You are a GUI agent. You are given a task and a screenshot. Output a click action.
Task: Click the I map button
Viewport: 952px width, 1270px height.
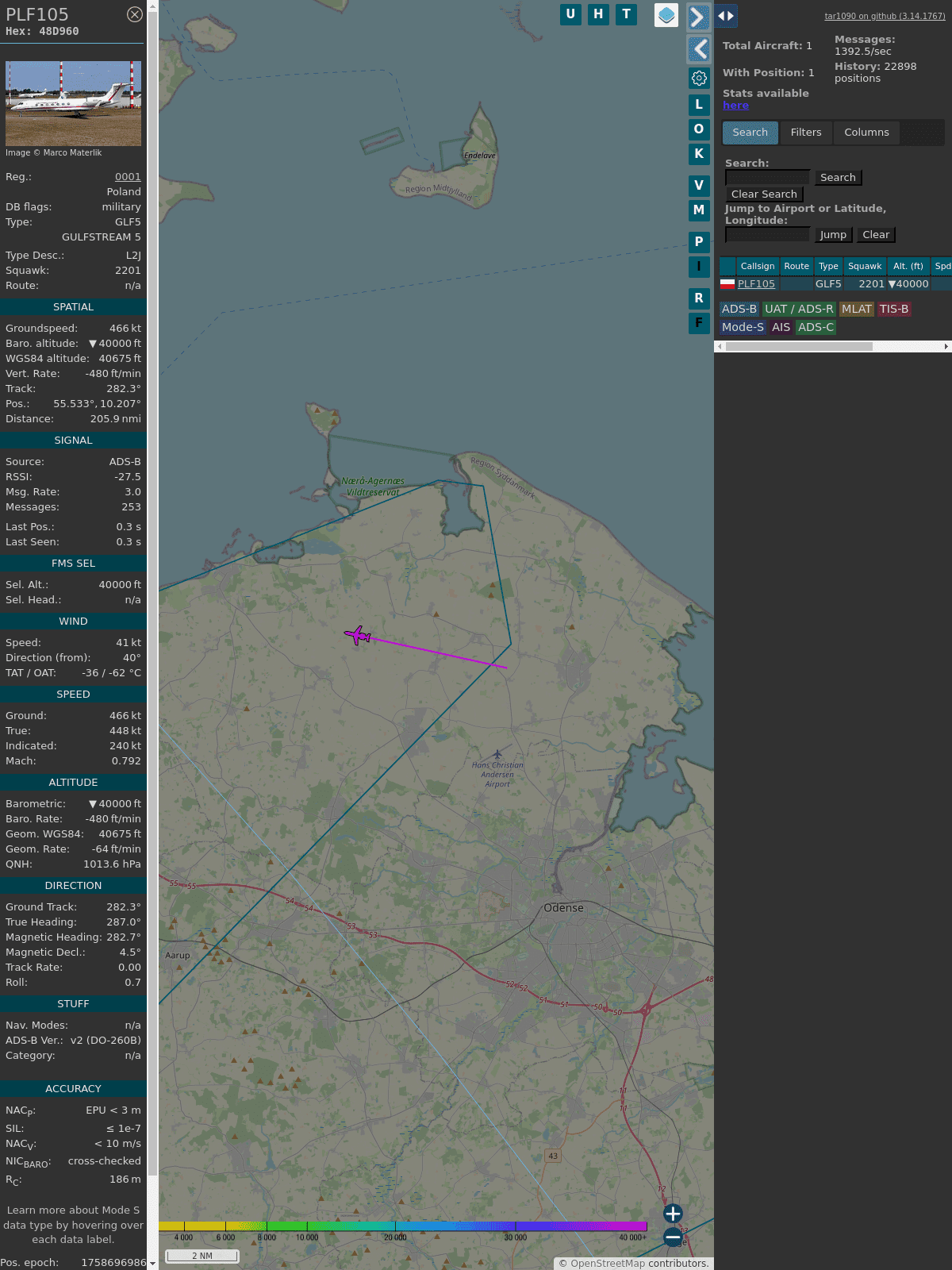click(x=699, y=267)
